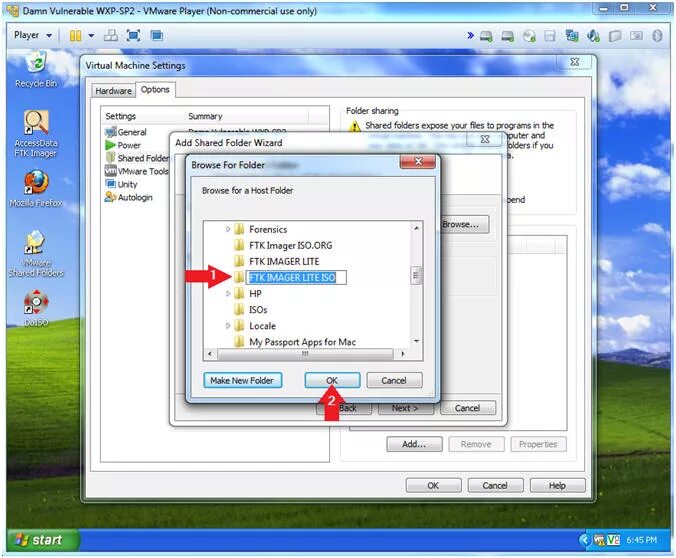
Task: Click the CD/DVD drive device icon
Action: click(529, 36)
